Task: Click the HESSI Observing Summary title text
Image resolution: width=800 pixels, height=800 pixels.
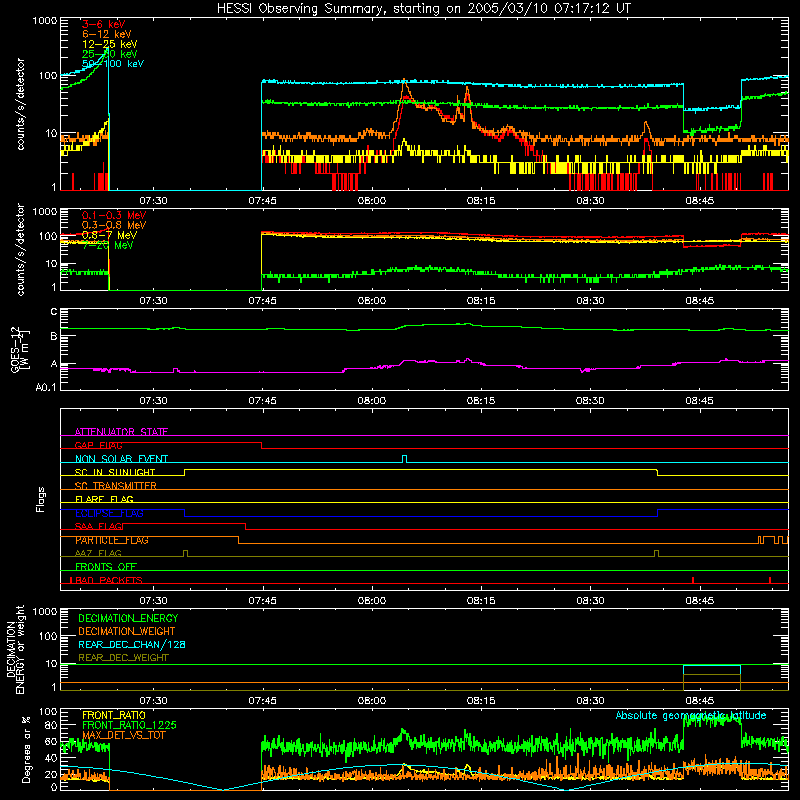Action: coord(423,8)
